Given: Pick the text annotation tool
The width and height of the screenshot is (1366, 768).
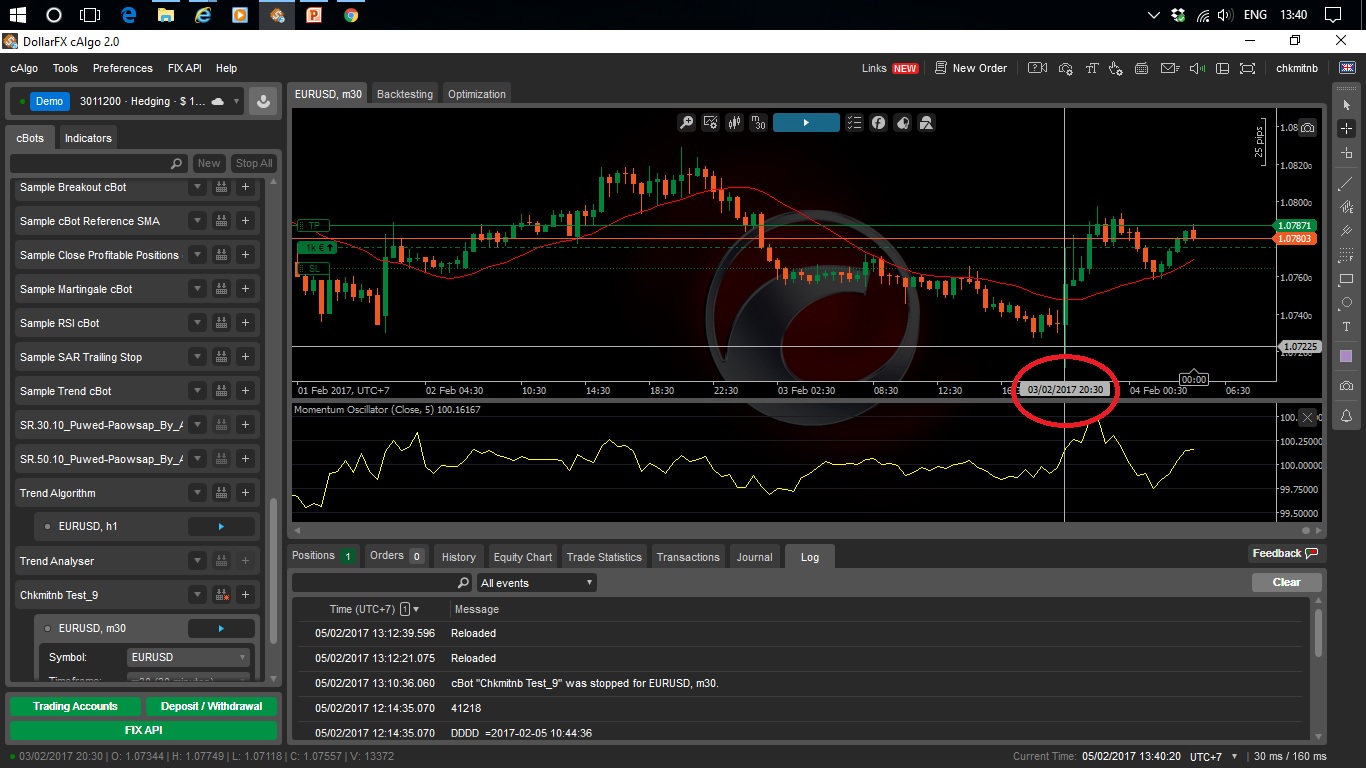Looking at the screenshot, I should pyautogui.click(x=1346, y=327).
